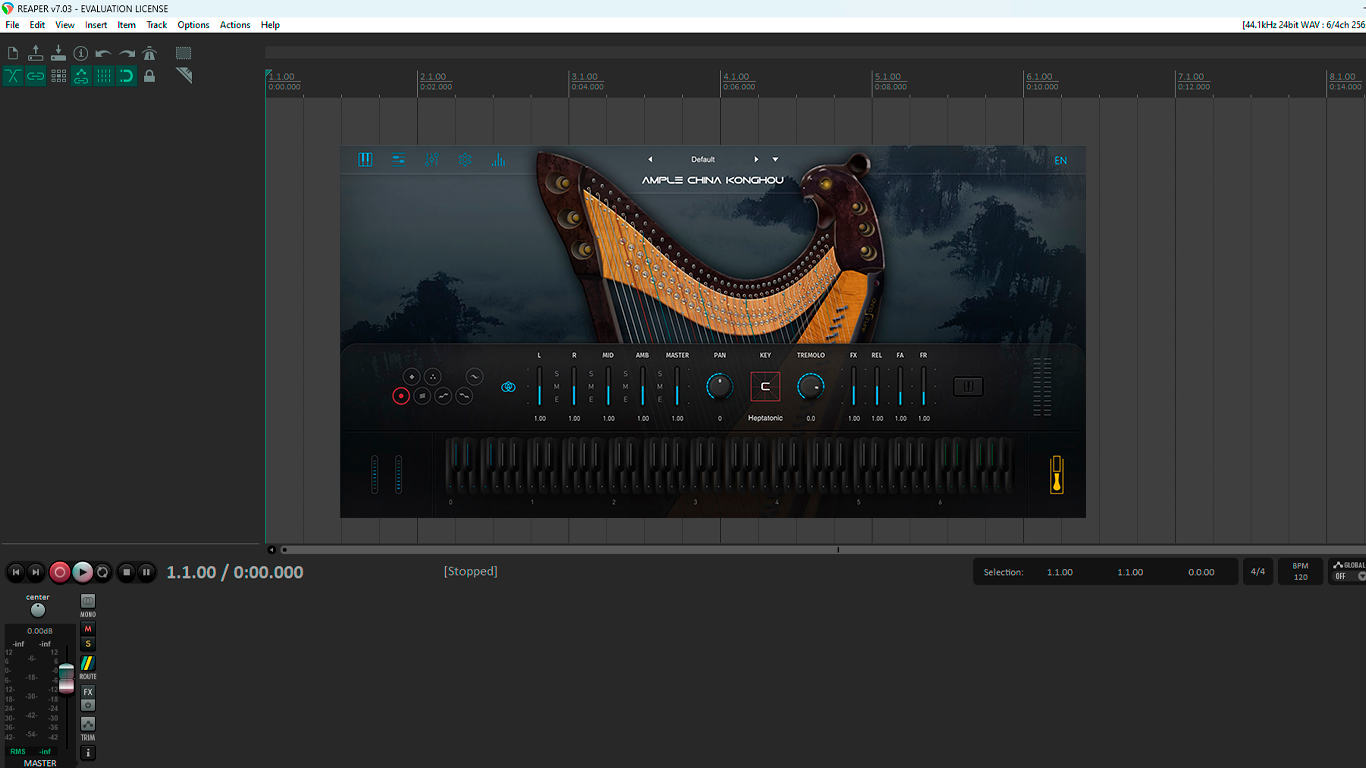
Task: Open master ROUTE routing button
Action: [x=88, y=664]
